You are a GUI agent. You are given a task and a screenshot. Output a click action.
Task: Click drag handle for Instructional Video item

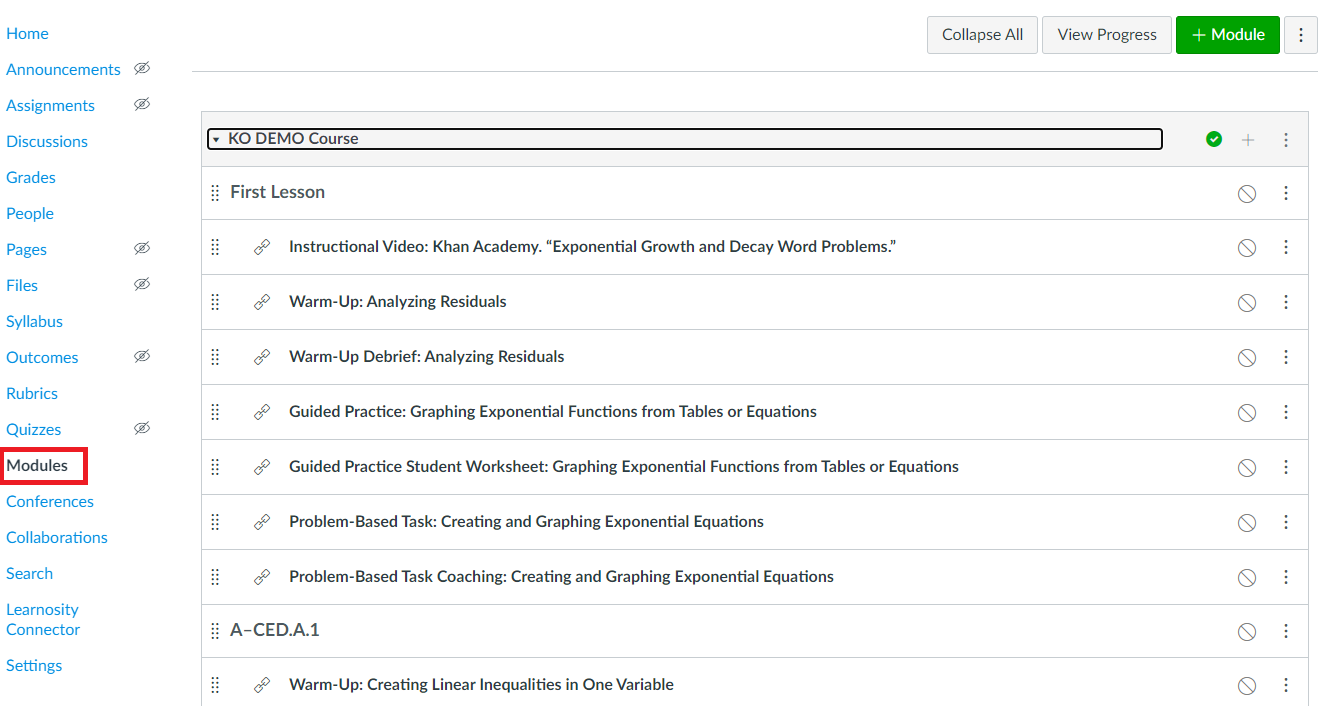pyautogui.click(x=215, y=247)
